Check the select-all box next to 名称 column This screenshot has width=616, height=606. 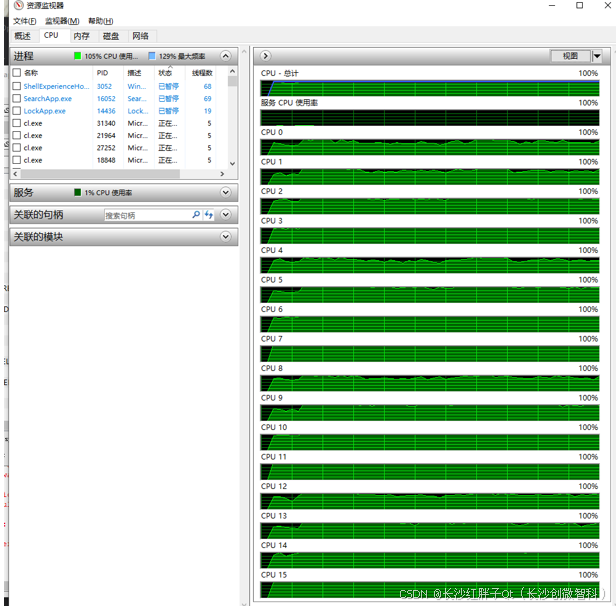pos(16,73)
